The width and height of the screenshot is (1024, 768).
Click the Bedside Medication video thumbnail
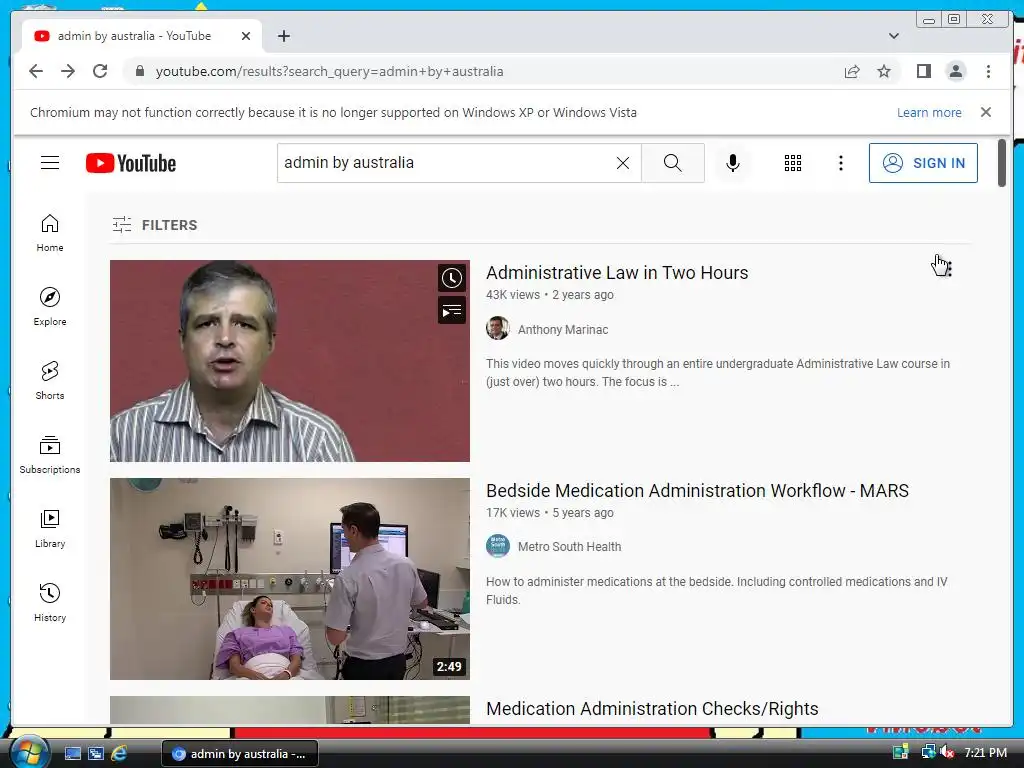(x=289, y=579)
